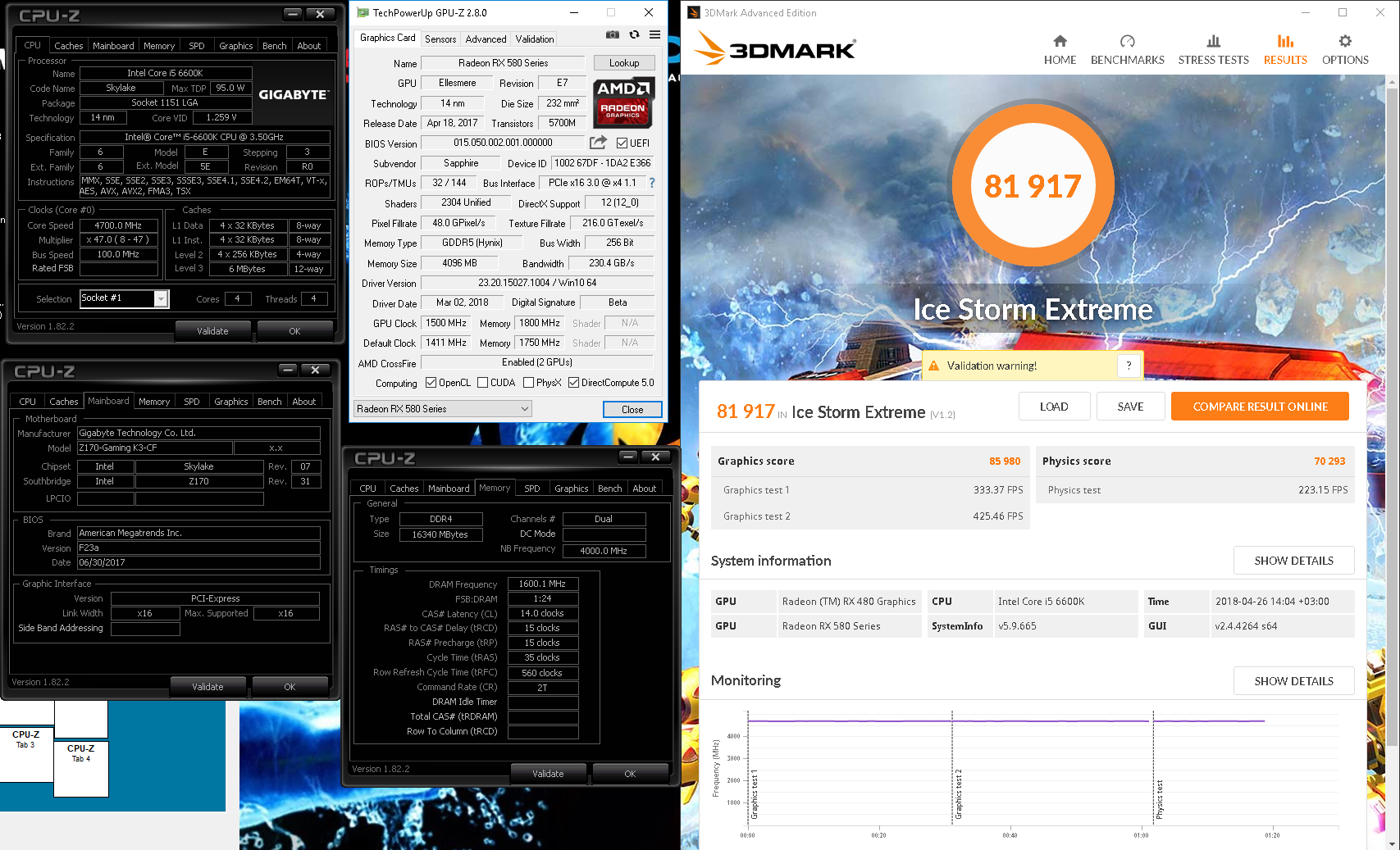This screenshot has width=1400, height=850.
Task: Click the Graphics score value 85 980
Action: (1005, 461)
